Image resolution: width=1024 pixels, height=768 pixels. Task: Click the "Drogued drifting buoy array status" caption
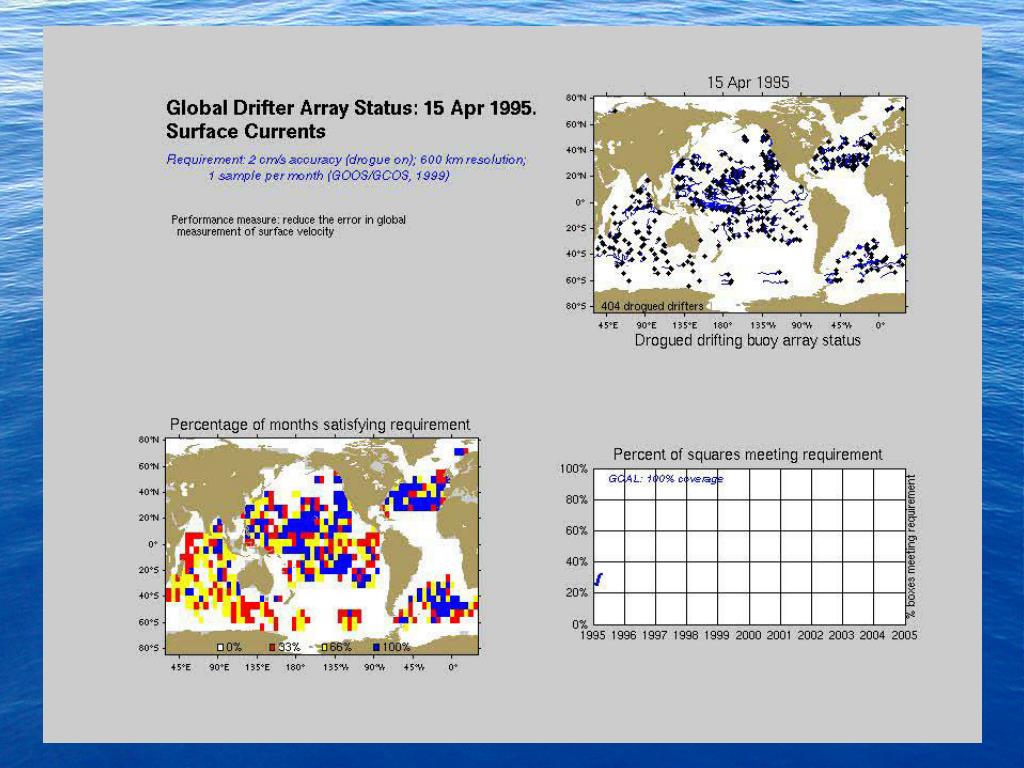(x=747, y=340)
